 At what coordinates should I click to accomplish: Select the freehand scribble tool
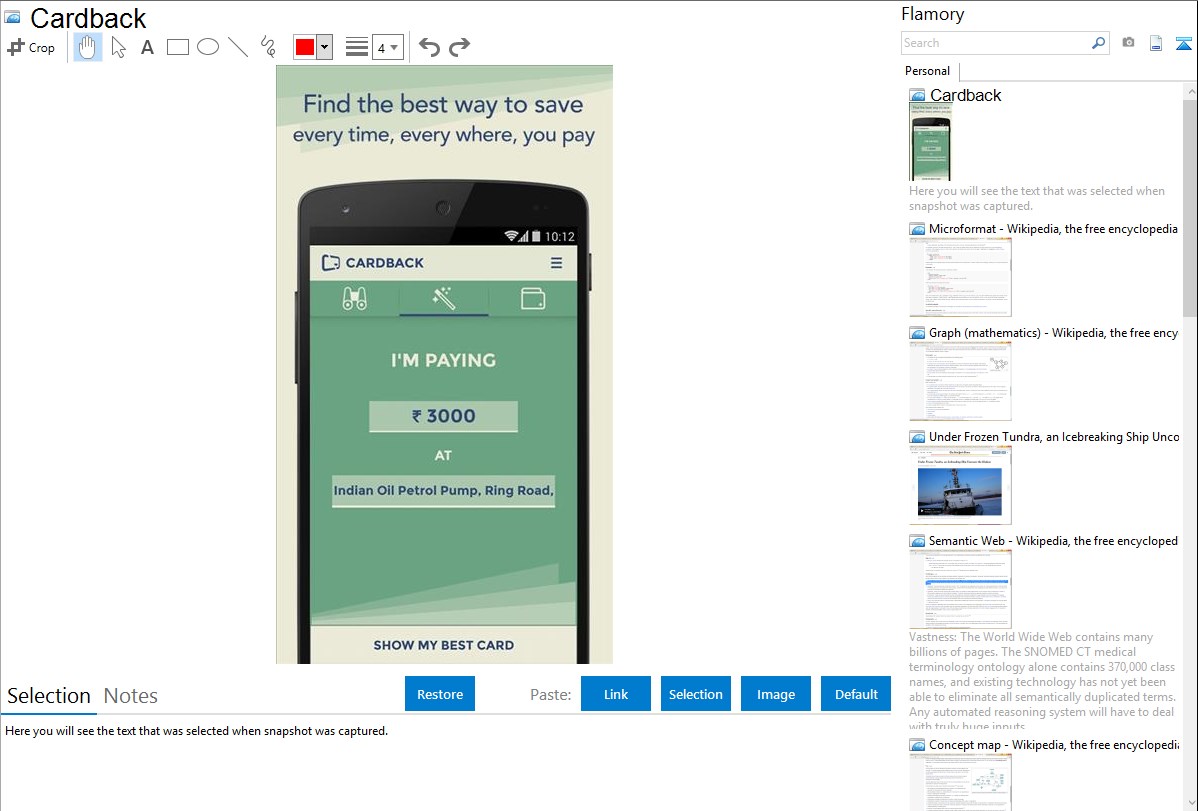click(268, 47)
